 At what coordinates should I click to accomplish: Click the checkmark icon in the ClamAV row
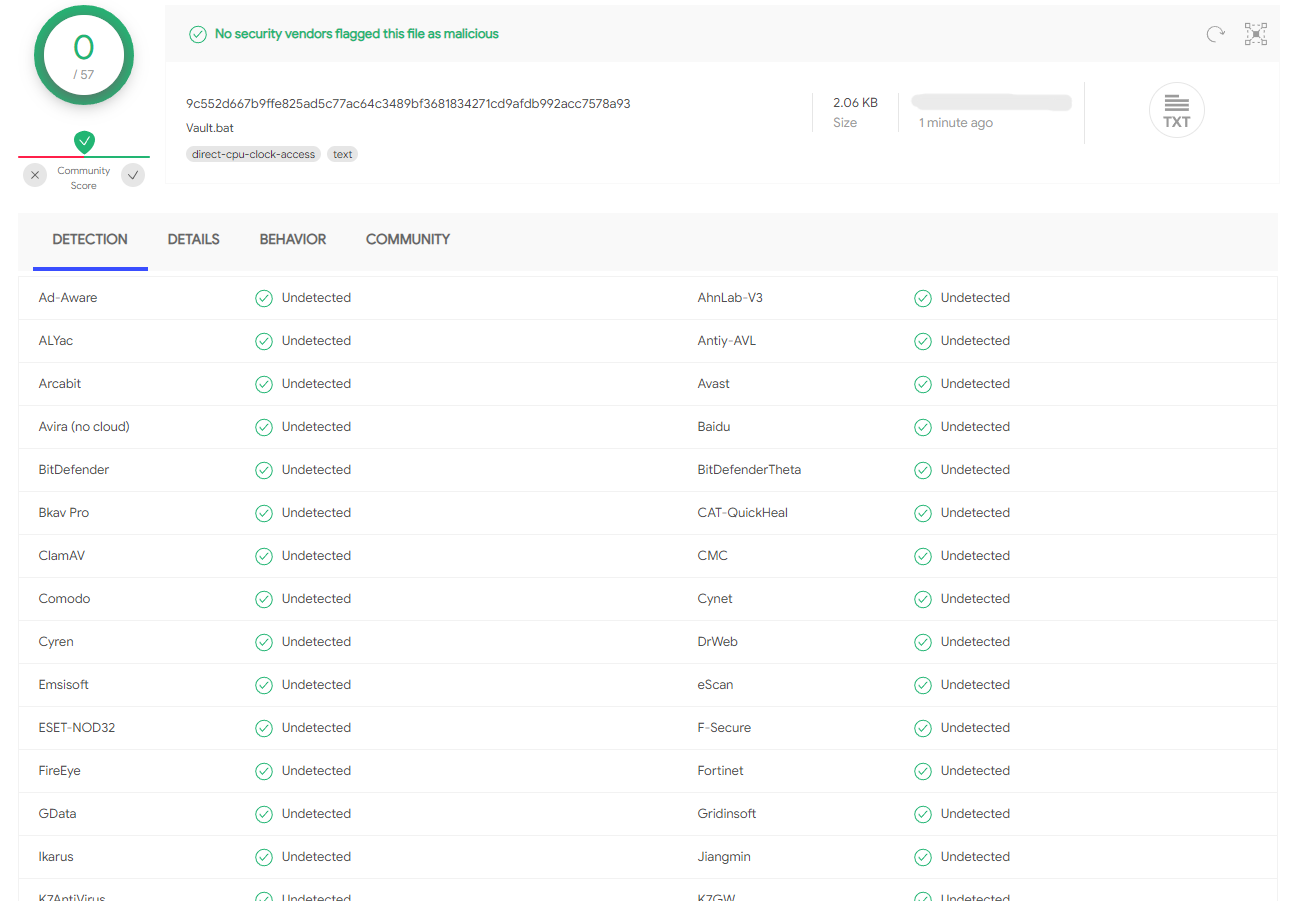(264, 556)
